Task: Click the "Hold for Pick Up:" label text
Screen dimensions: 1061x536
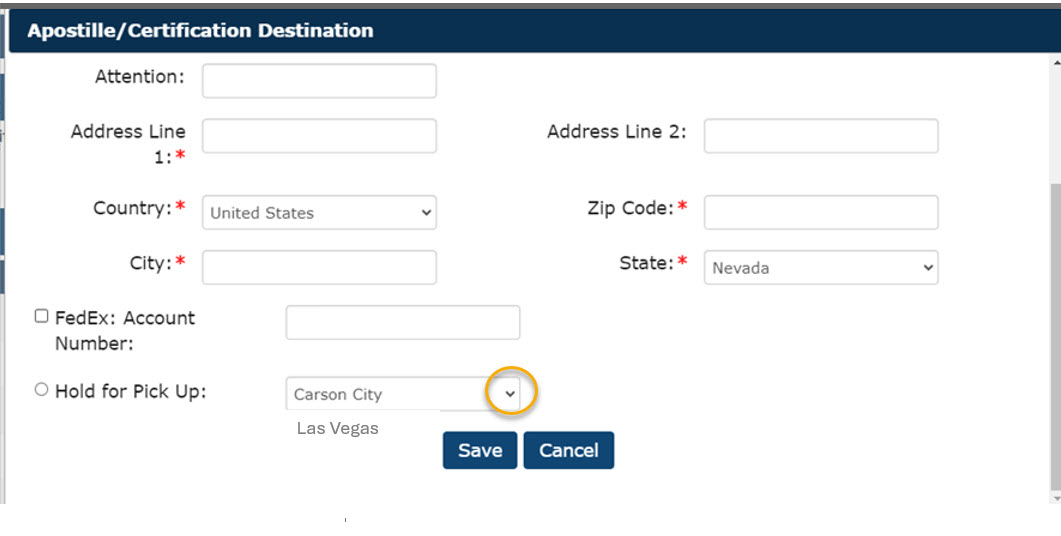Action: [x=130, y=391]
